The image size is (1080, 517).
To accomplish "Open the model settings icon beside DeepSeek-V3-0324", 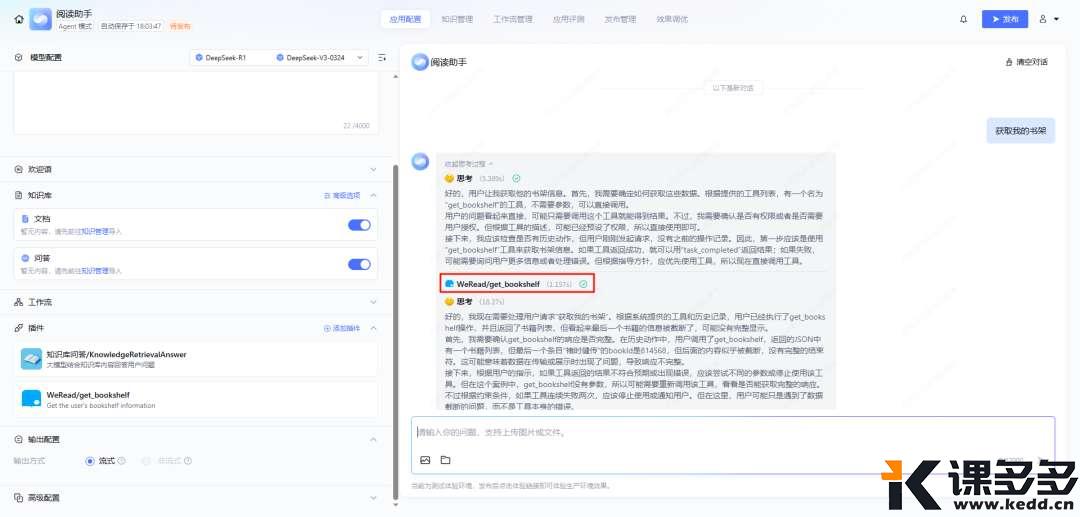I will [x=382, y=58].
